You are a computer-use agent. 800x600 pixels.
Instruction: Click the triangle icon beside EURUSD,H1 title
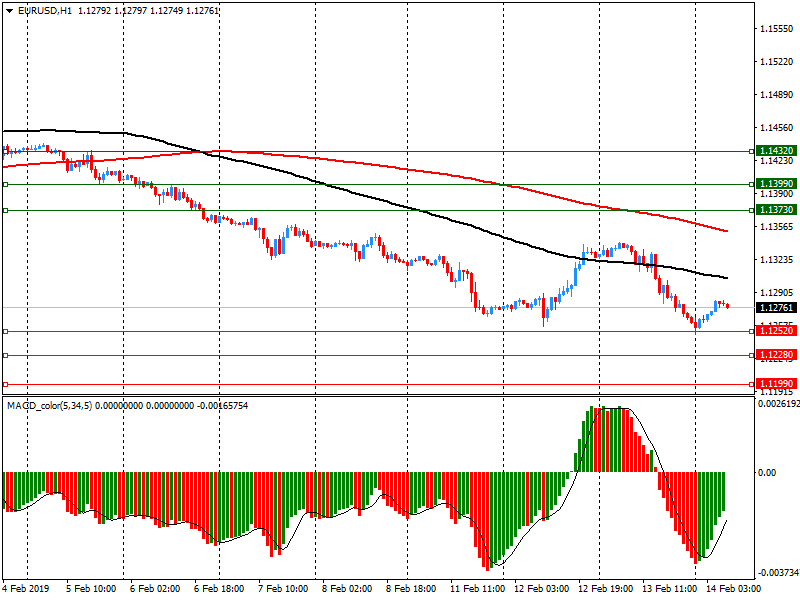(9, 11)
